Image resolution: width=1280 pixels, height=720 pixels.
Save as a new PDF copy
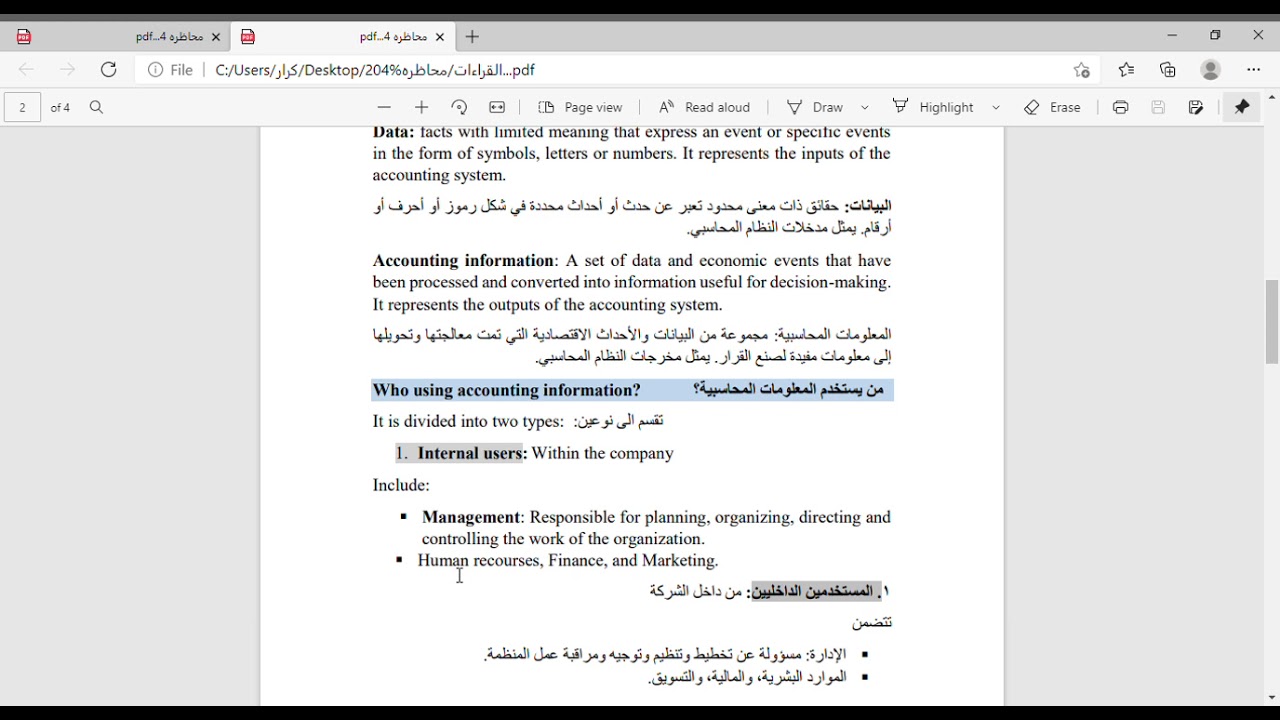pyautogui.click(x=1196, y=107)
